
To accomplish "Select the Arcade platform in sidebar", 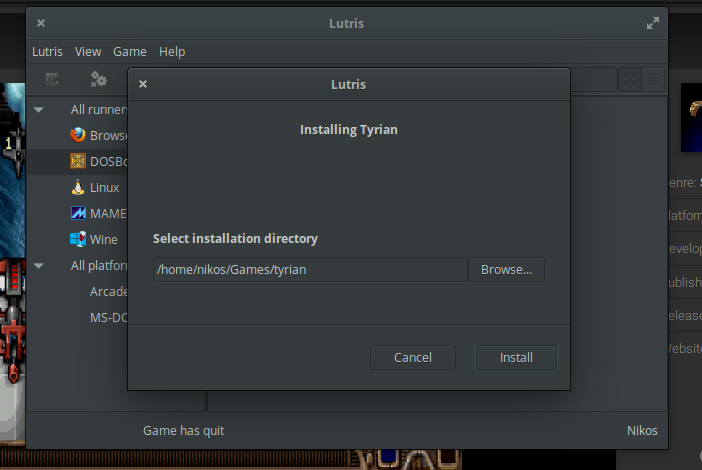I will (x=109, y=291).
